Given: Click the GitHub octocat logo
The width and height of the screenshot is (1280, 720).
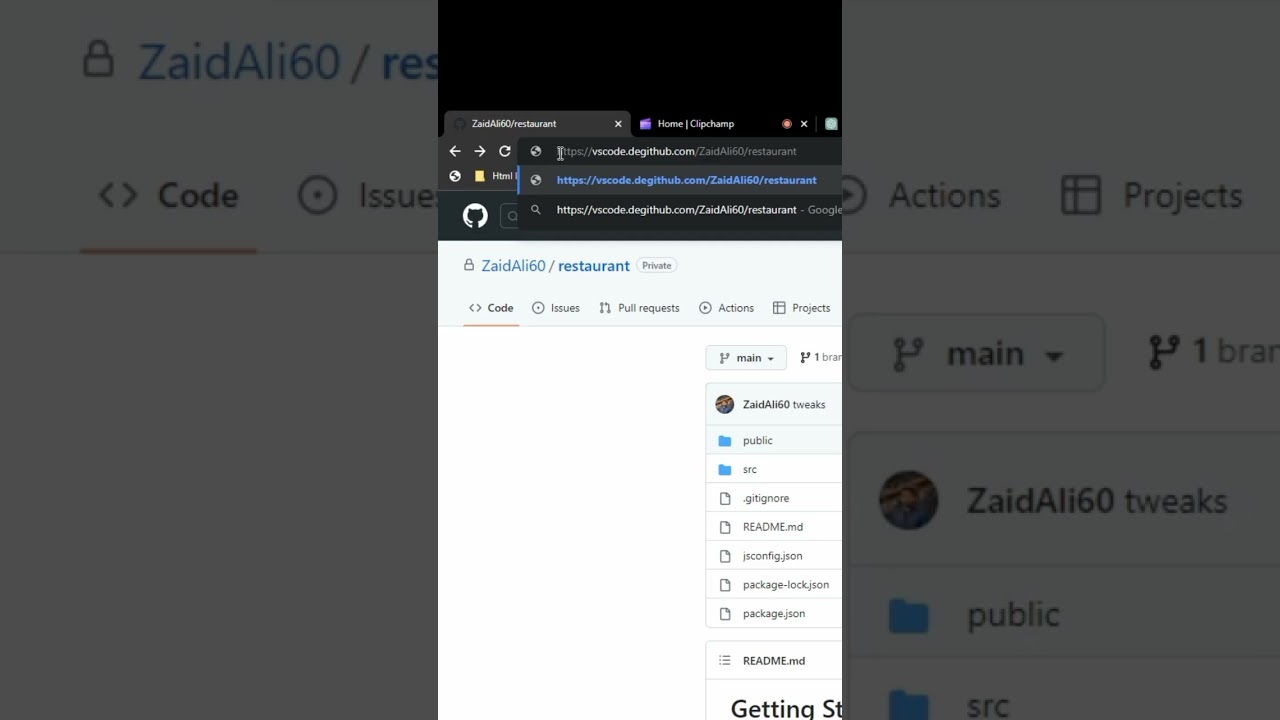Looking at the screenshot, I should click(475, 215).
